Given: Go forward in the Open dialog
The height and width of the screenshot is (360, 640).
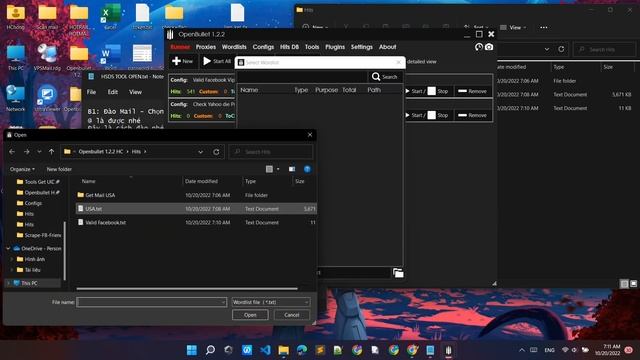Looking at the screenshot, I should click(27, 152).
